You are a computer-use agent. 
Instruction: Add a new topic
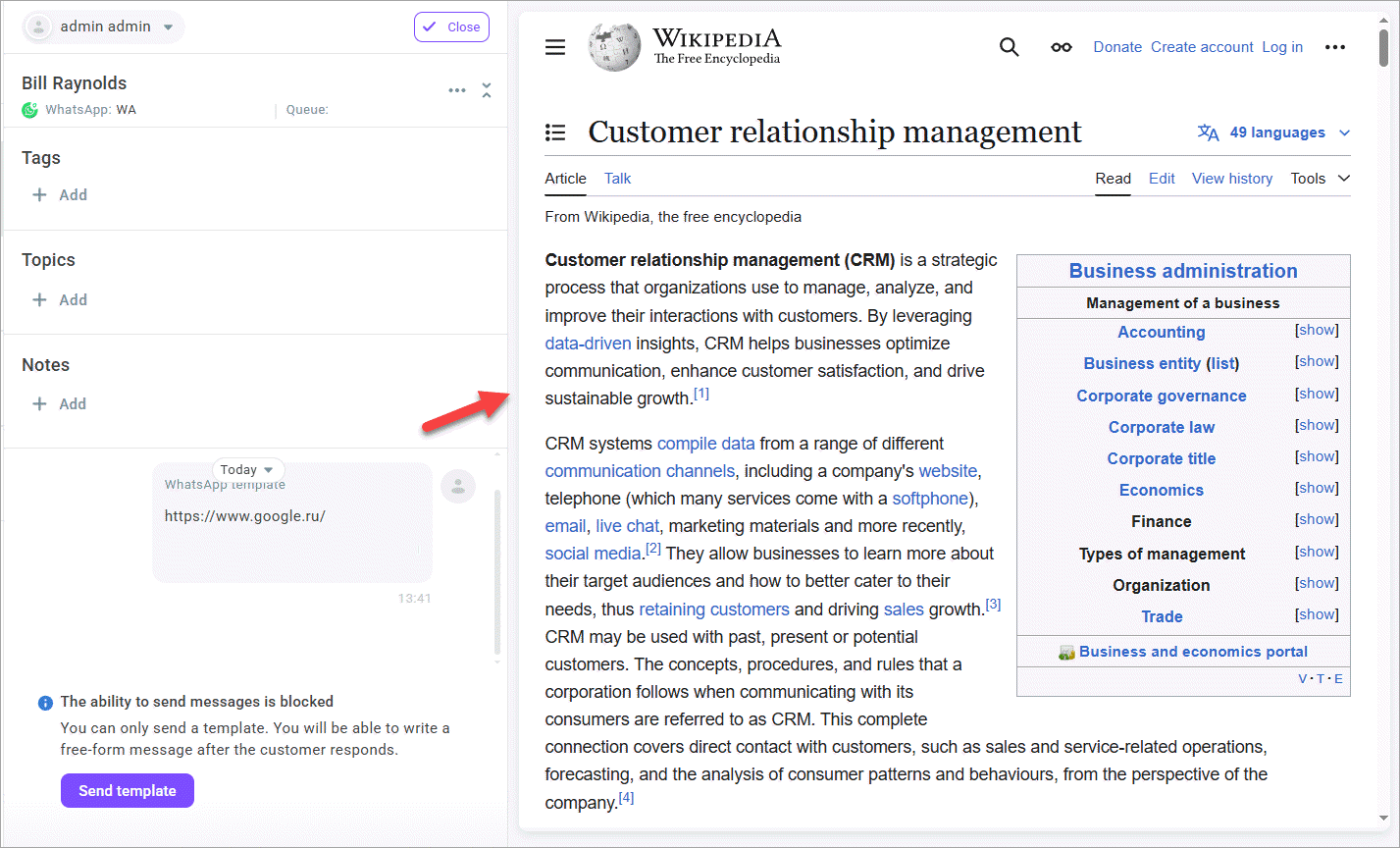60,300
